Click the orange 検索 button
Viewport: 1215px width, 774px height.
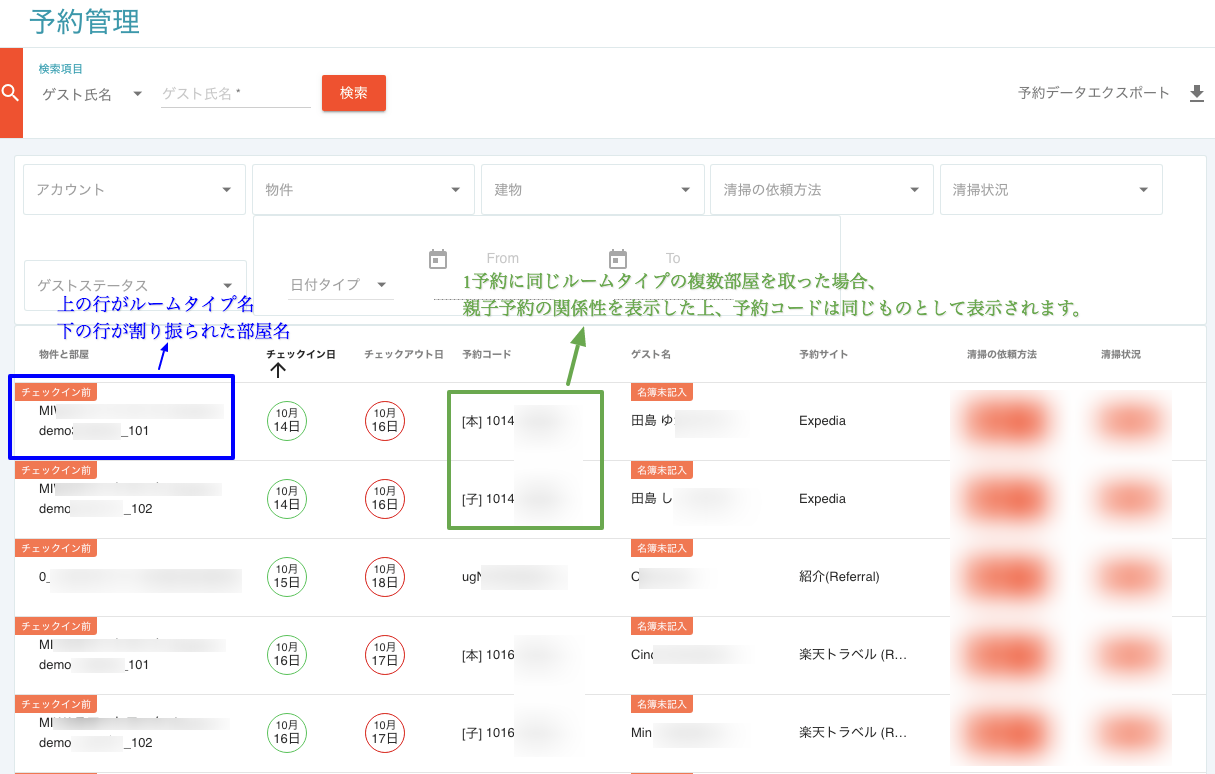pos(354,93)
